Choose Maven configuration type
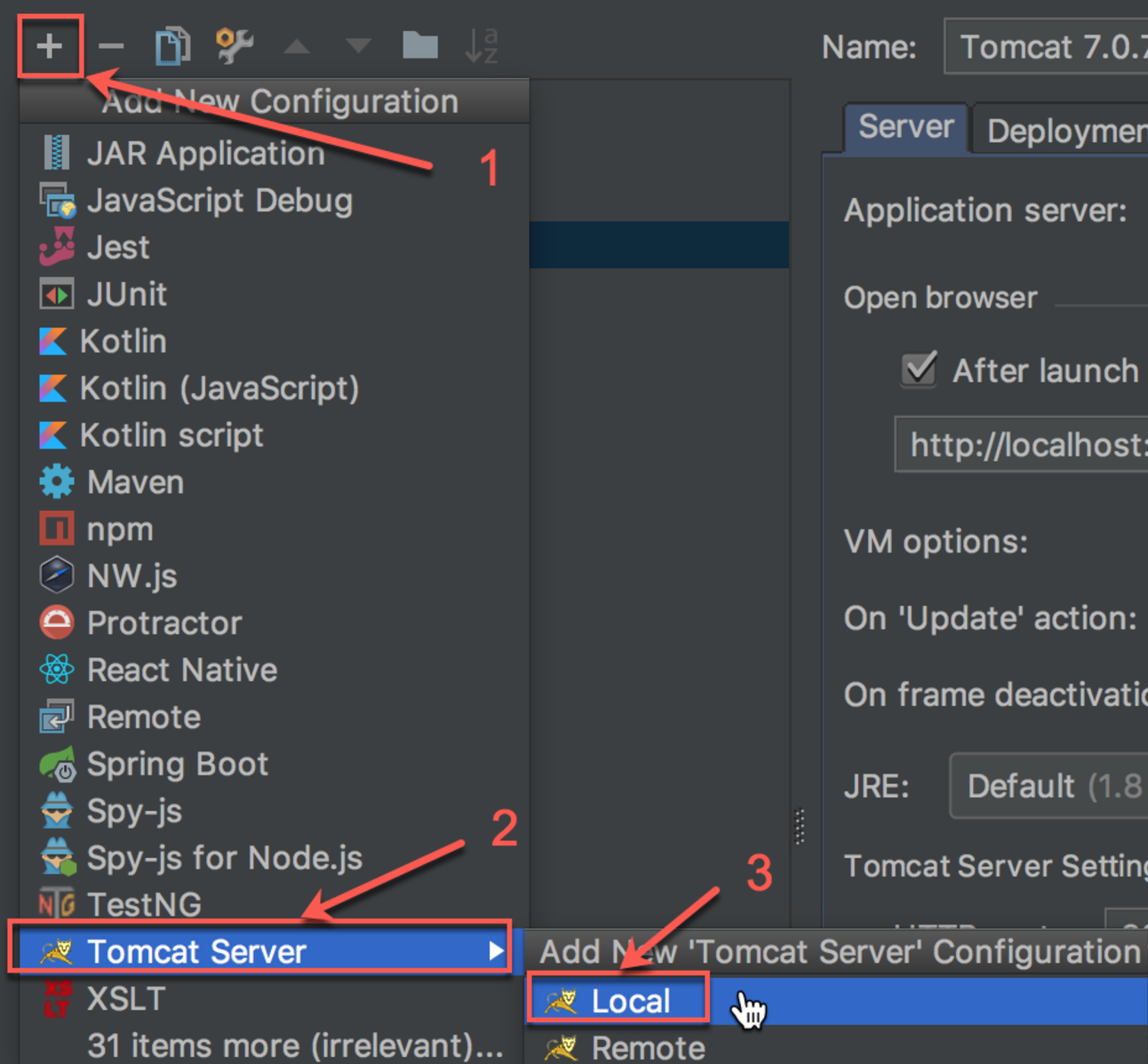The image size is (1148, 1064). click(275, 483)
